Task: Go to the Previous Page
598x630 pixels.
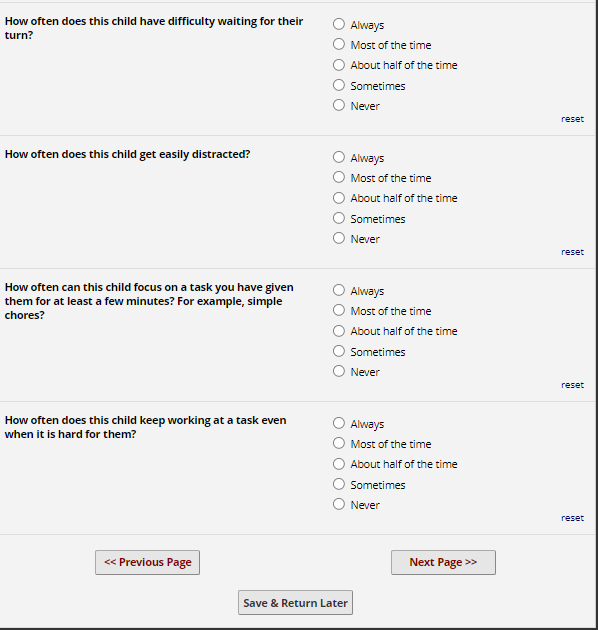Action: [147, 562]
